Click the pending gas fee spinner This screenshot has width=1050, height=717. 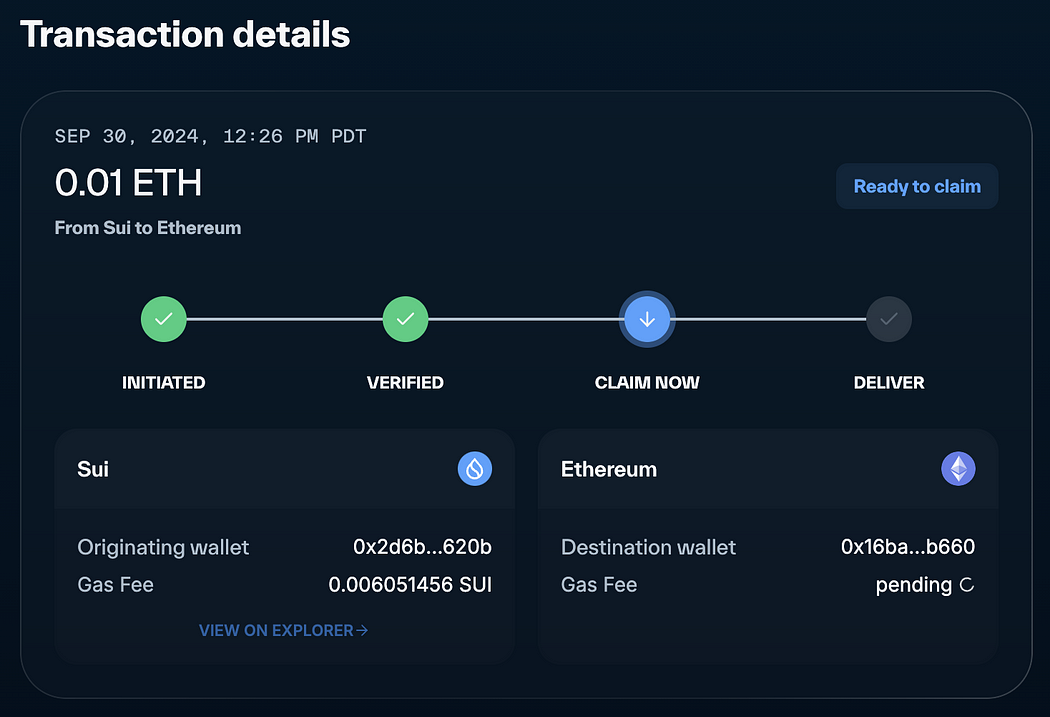pos(967,585)
